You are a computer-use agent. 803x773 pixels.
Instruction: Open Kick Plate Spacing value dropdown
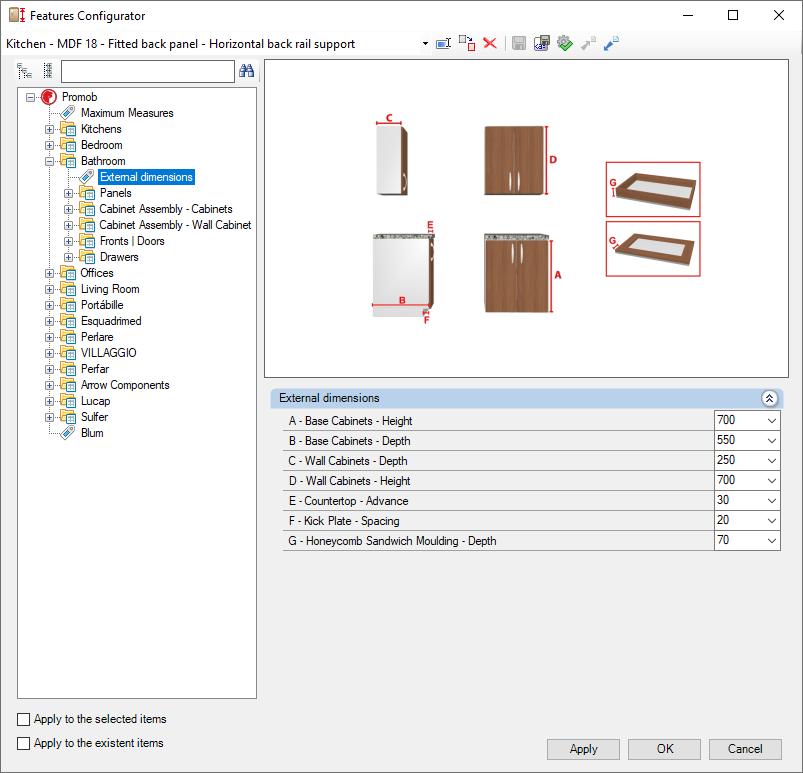pos(772,521)
